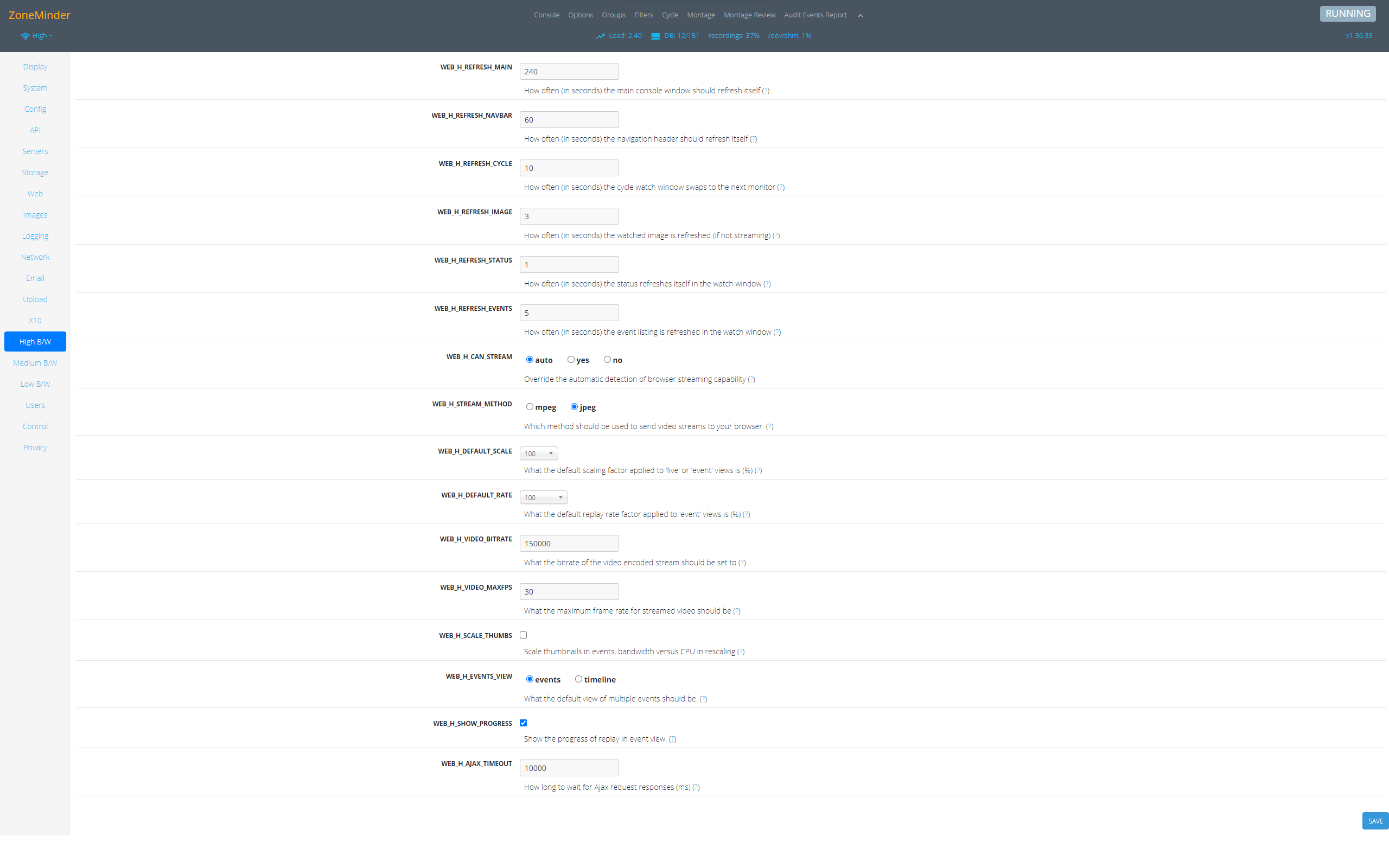Click the WEB_H_VIDEO_MAXFPS input field
The height and width of the screenshot is (868, 1389).
tap(569, 591)
